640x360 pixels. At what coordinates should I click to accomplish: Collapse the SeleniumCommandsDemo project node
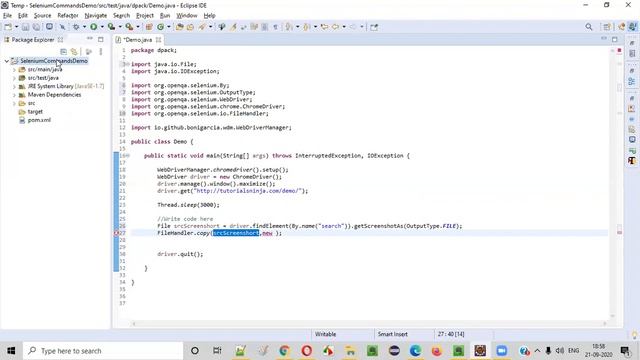click(x=7, y=61)
